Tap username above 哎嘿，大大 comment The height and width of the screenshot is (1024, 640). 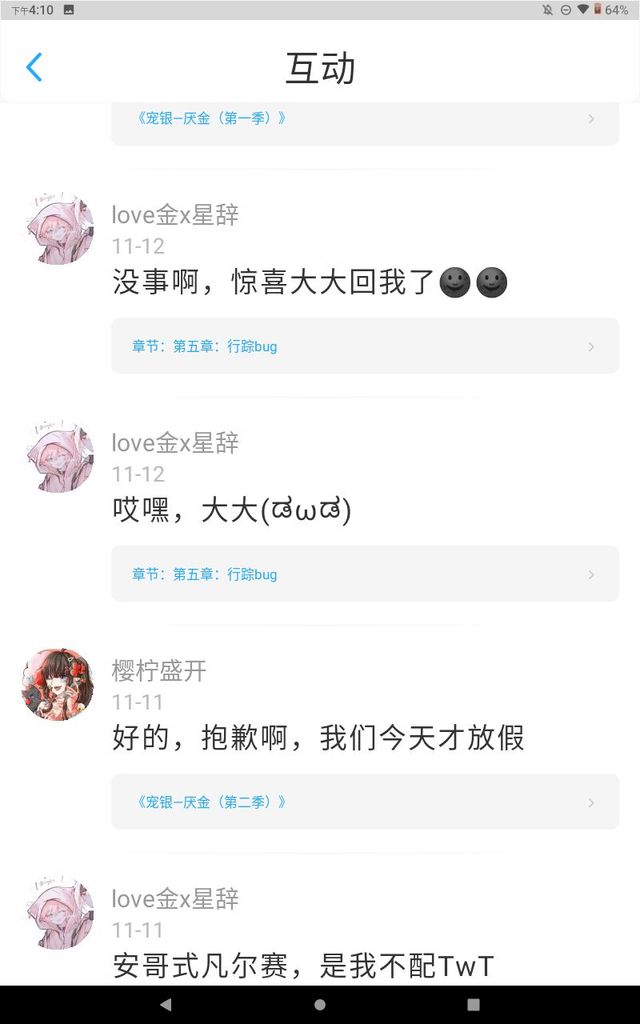tap(175, 443)
